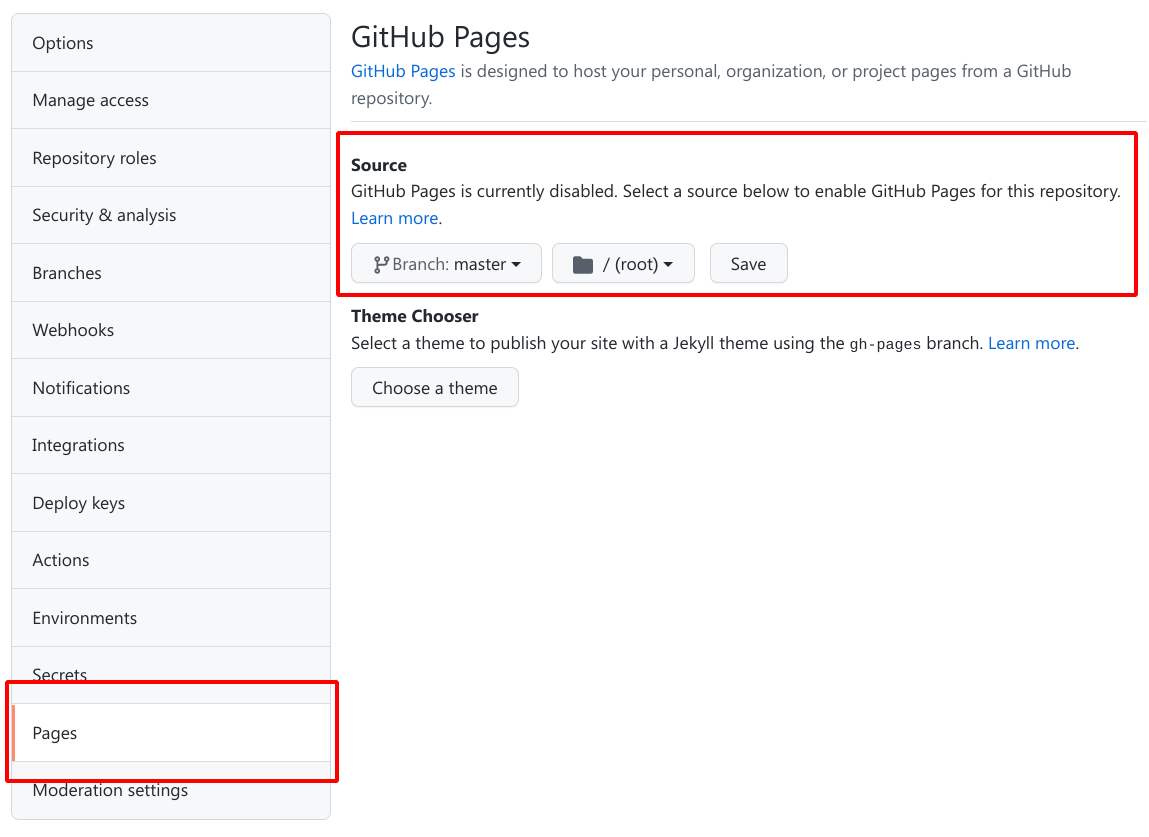The height and width of the screenshot is (837, 1149).
Task: Open the / (root) folder dropdown
Action: [623, 263]
